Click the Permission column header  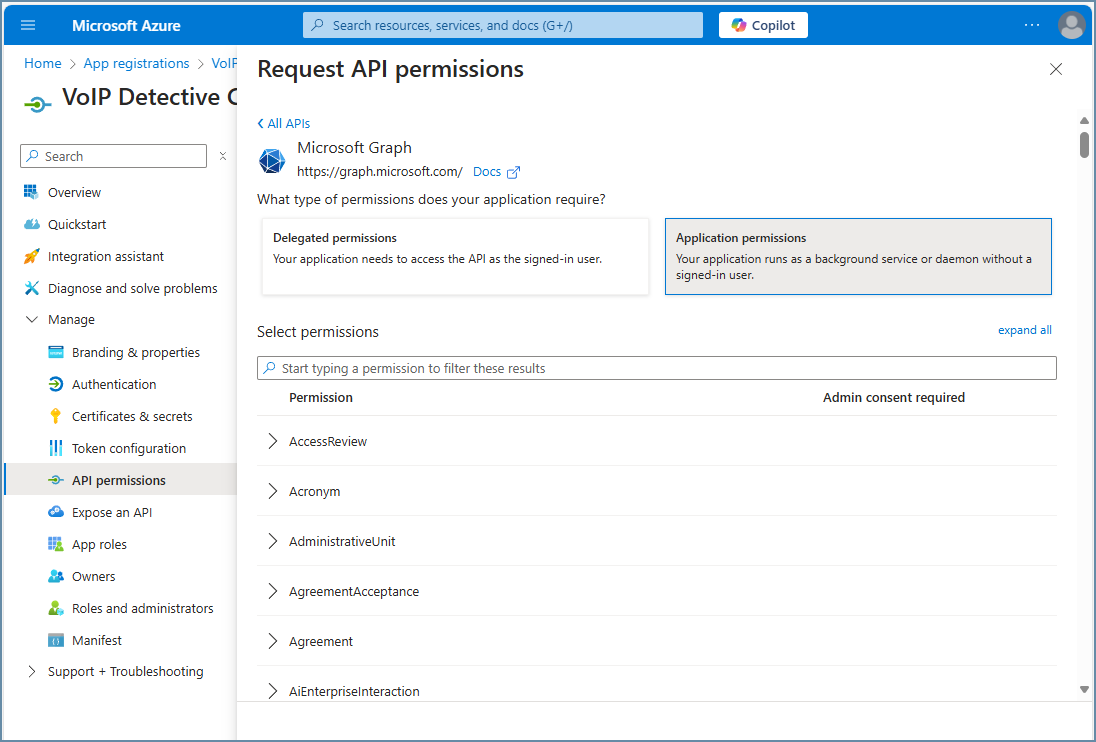(321, 398)
